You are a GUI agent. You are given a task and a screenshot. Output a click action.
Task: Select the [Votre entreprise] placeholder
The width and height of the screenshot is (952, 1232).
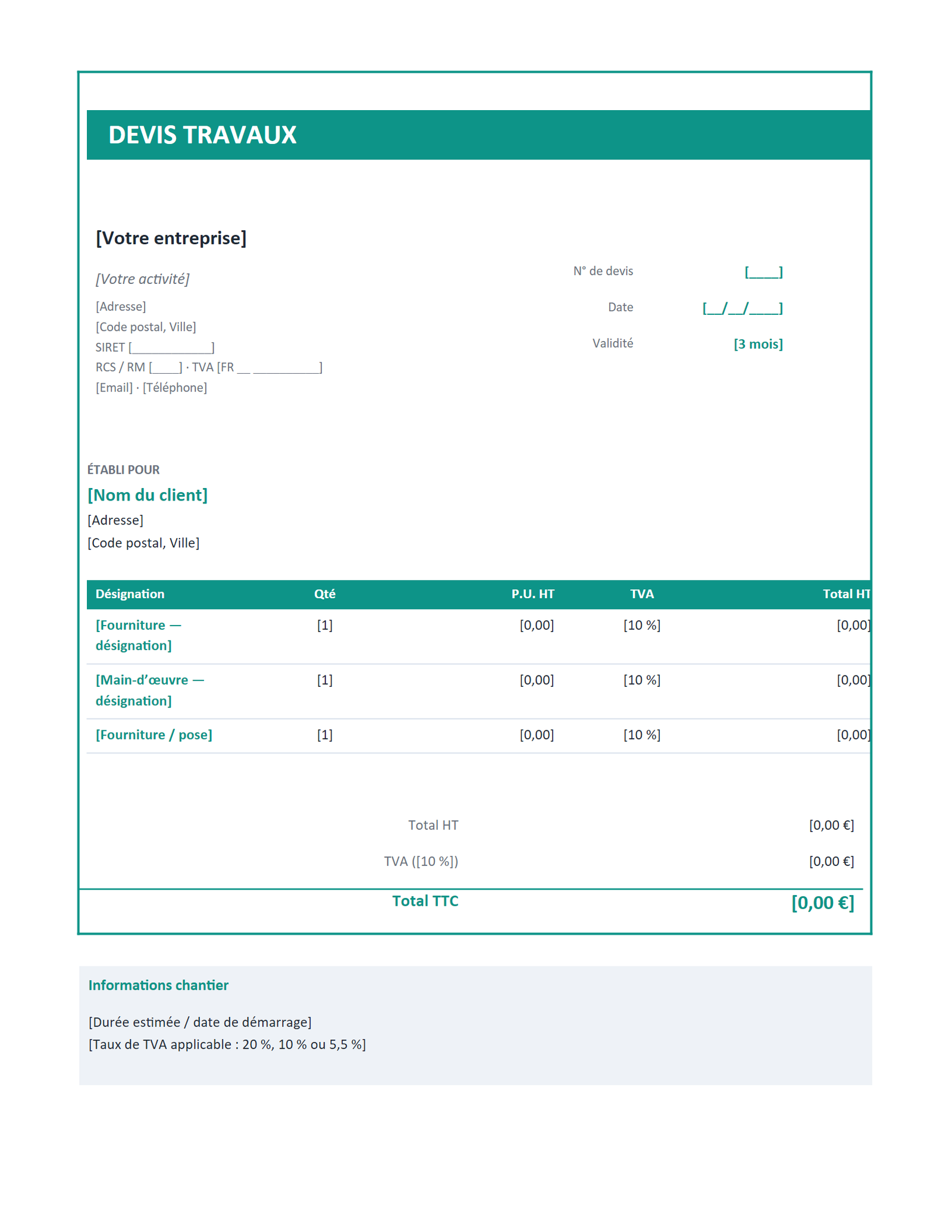pos(171,238)
